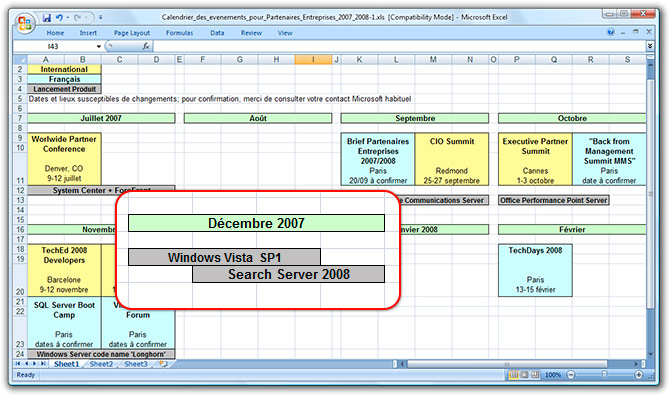Select Brief Partenaires Entreprises 2007/2008 cell
The height and width of the screenshot is (396, 670).
coord(378,158)
